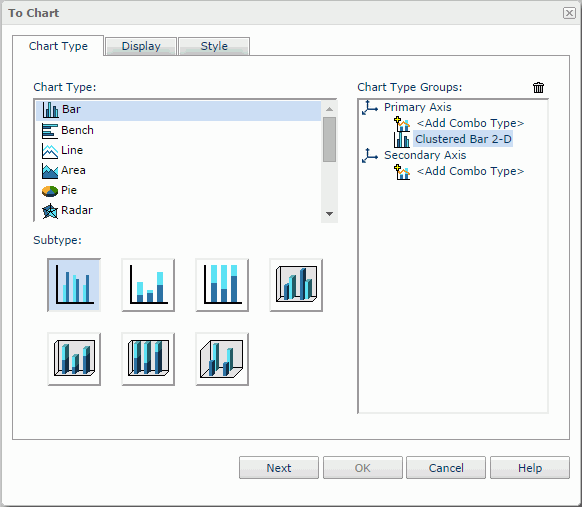Select the Clustered Bar 2-D subtype thumbnail

[x=74, y=285]
